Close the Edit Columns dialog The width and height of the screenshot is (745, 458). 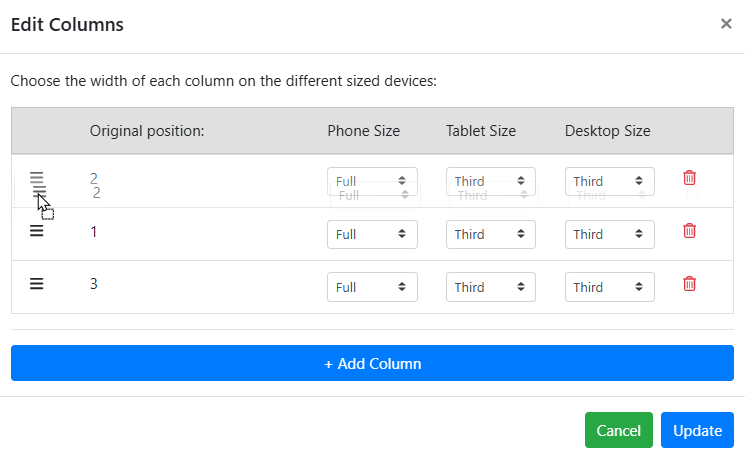(726, 24)
